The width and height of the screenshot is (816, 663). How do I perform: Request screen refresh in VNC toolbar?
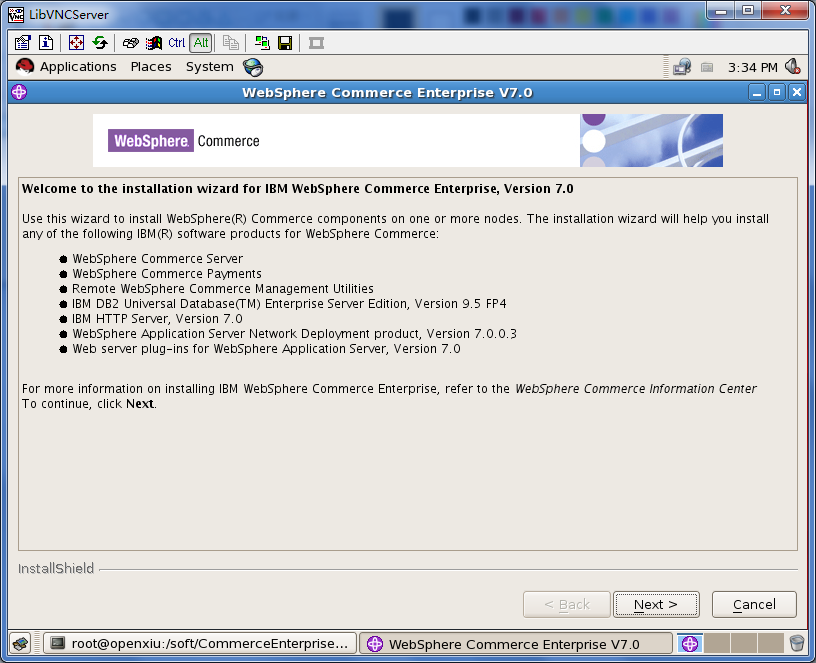(100, 43)
